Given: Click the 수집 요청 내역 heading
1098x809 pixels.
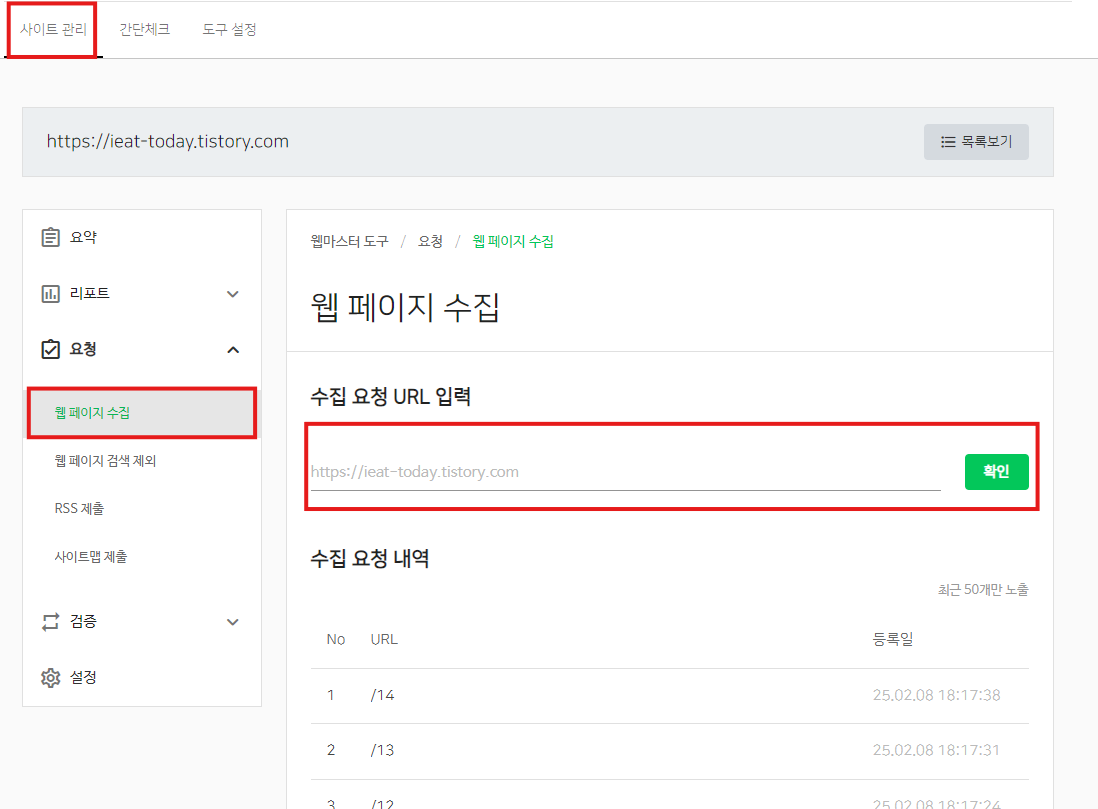Looking at the screenshot, I should coord(370,559).
